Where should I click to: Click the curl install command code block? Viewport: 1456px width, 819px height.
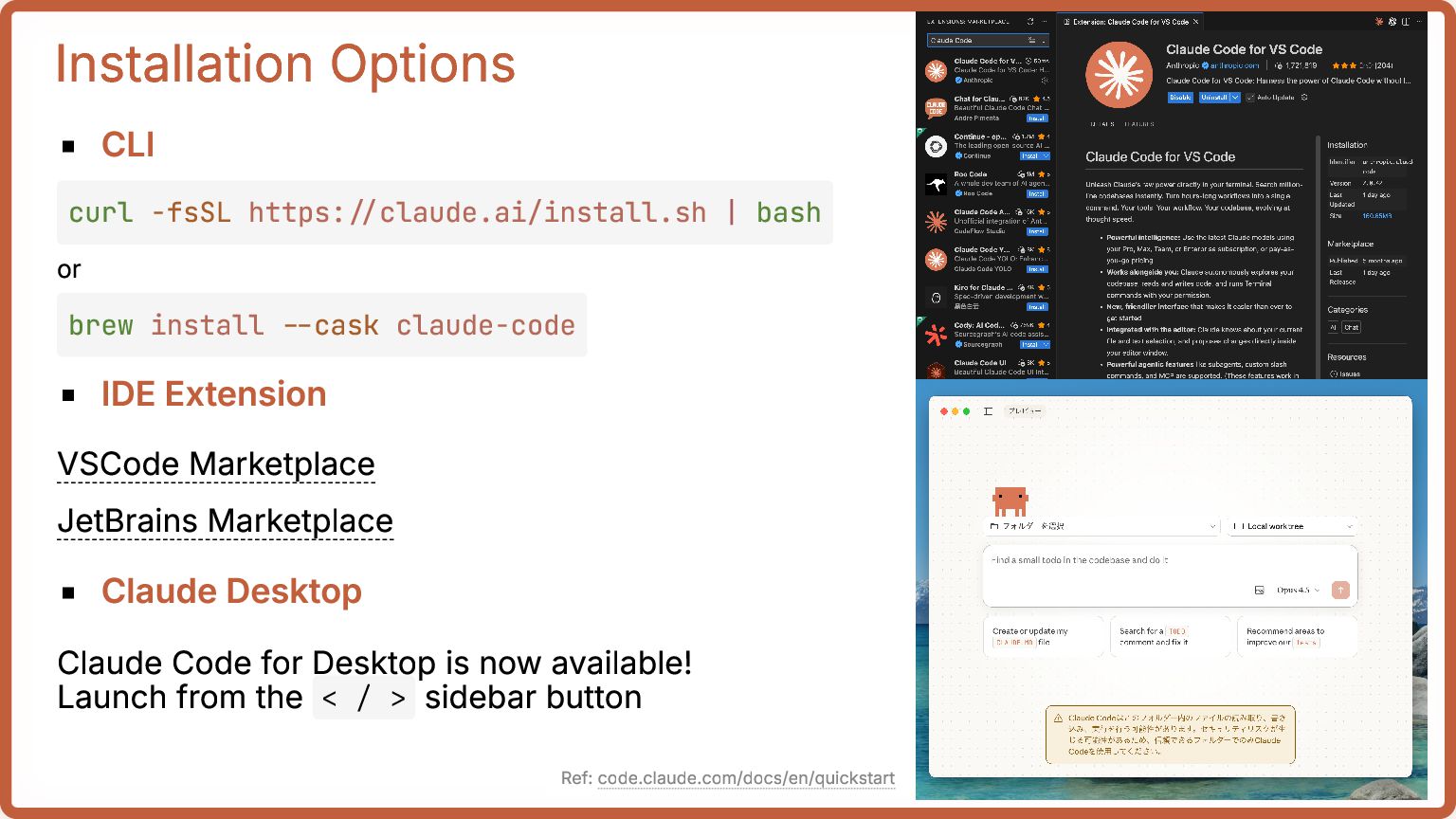tap(445, 212)
